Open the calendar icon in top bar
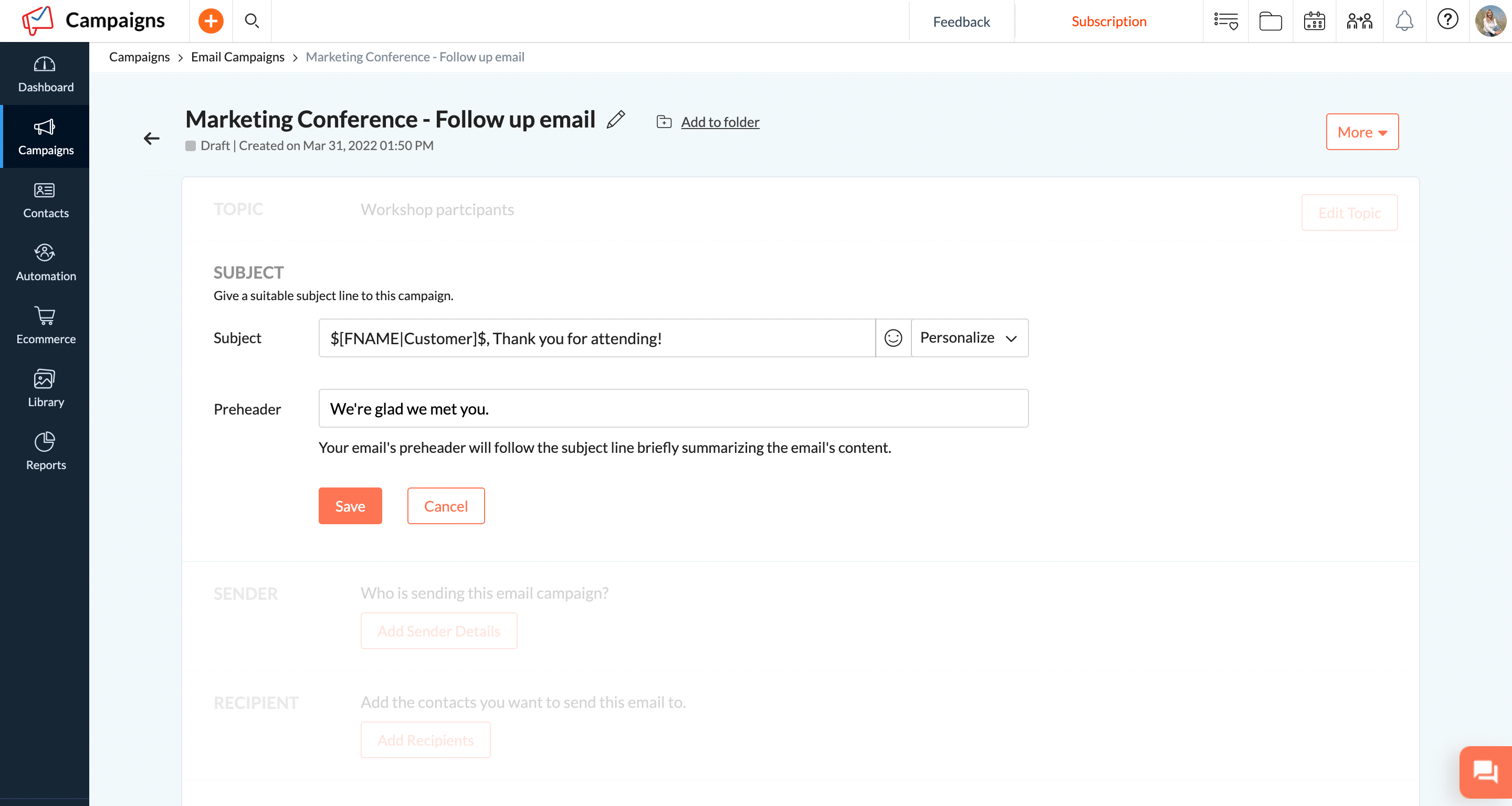The height and width of the screenshot is (806, 1512). pyautogui.click(x=1314, y=21)
